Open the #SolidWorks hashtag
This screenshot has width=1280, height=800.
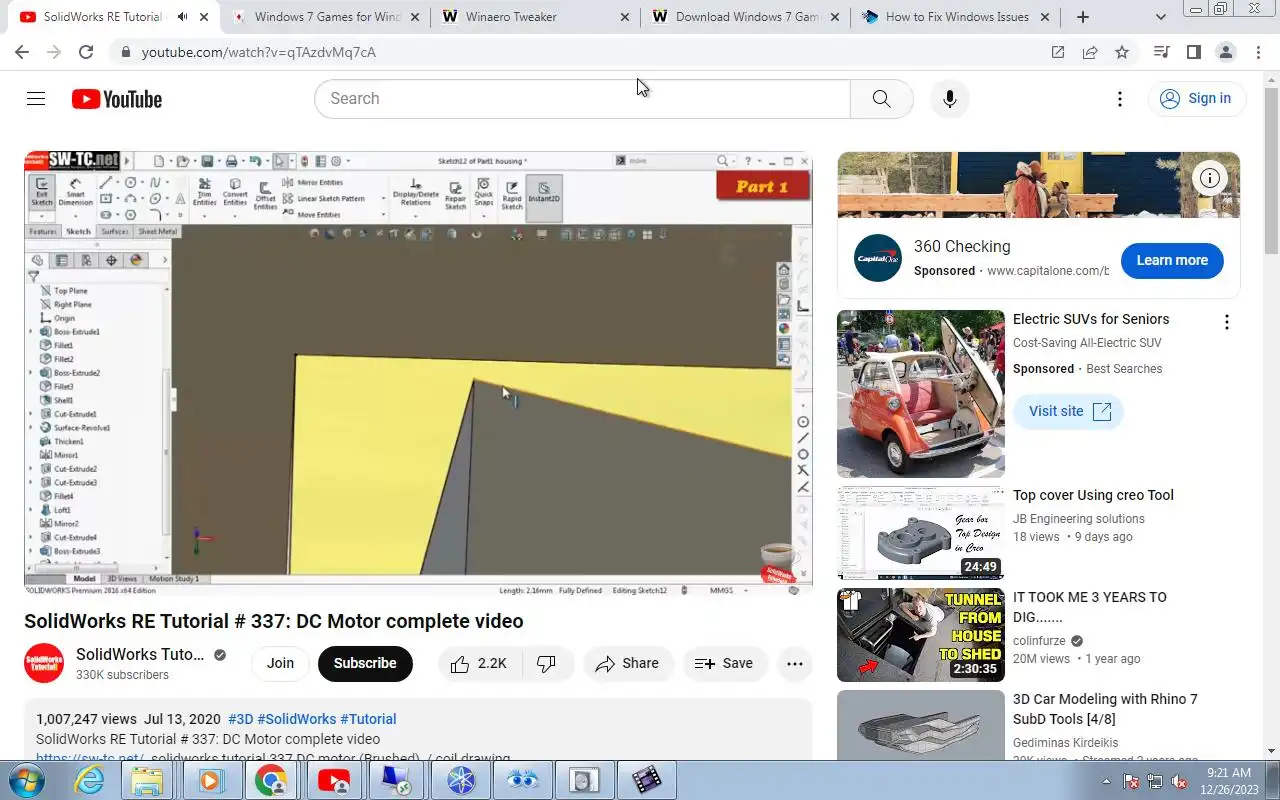[296, 719]
